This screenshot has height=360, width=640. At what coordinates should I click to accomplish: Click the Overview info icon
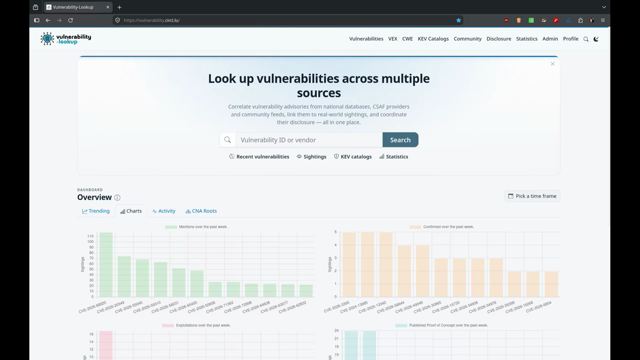click(117, 198)
